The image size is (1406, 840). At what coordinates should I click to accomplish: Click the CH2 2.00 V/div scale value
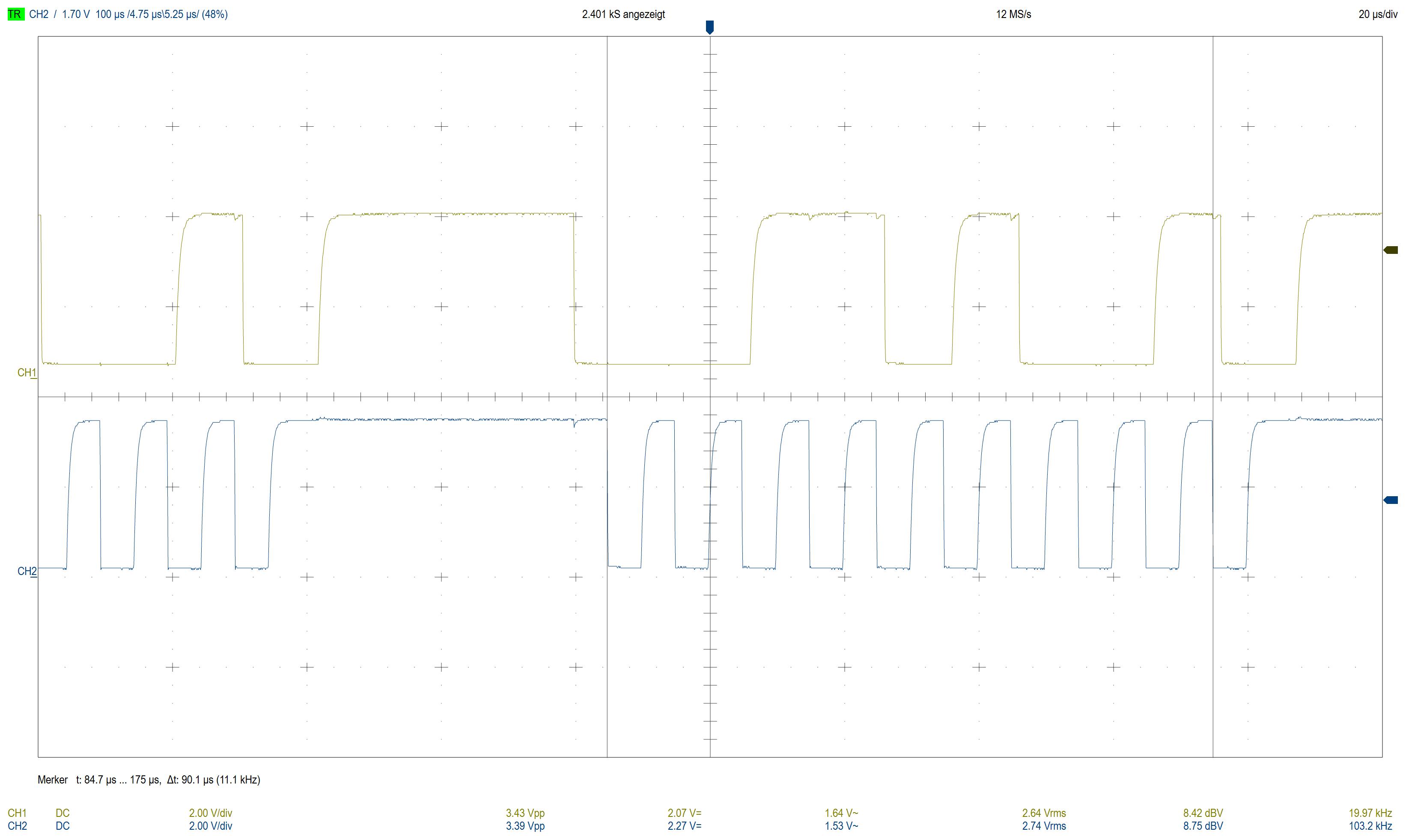pos(211,826)
